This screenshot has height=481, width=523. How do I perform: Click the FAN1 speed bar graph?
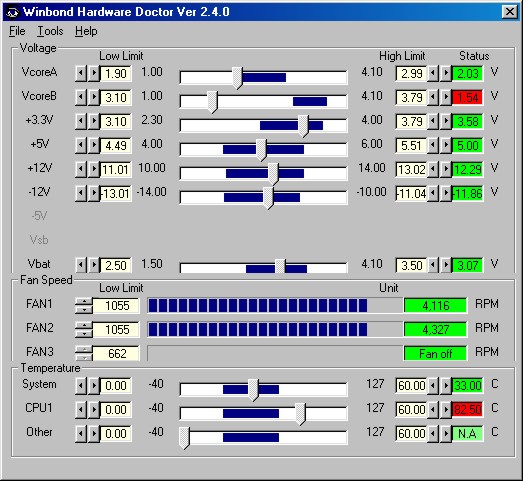tap(275, 306)
